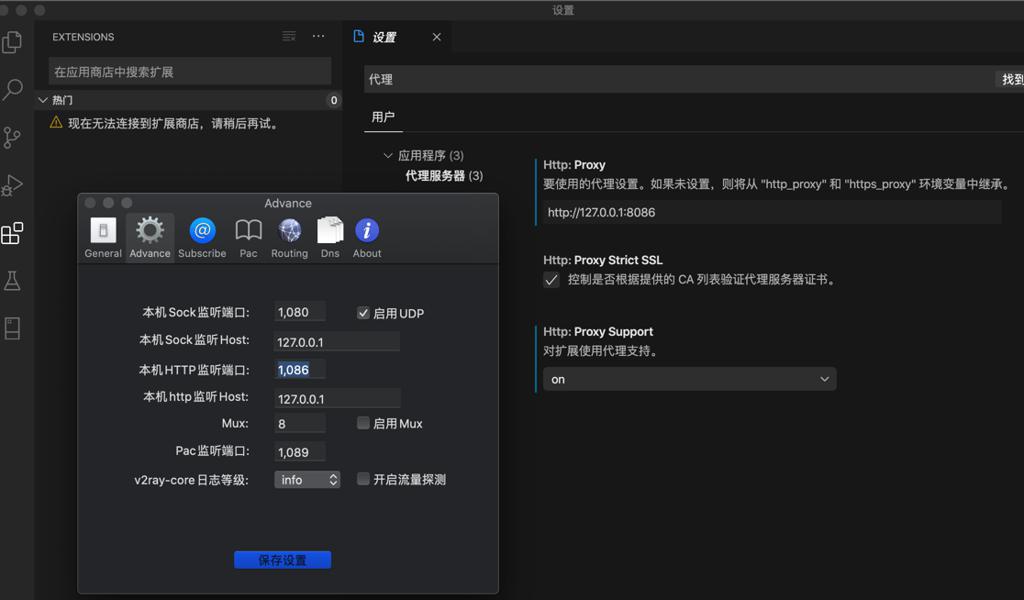Click the filter extensions list icon

[289, 37]
